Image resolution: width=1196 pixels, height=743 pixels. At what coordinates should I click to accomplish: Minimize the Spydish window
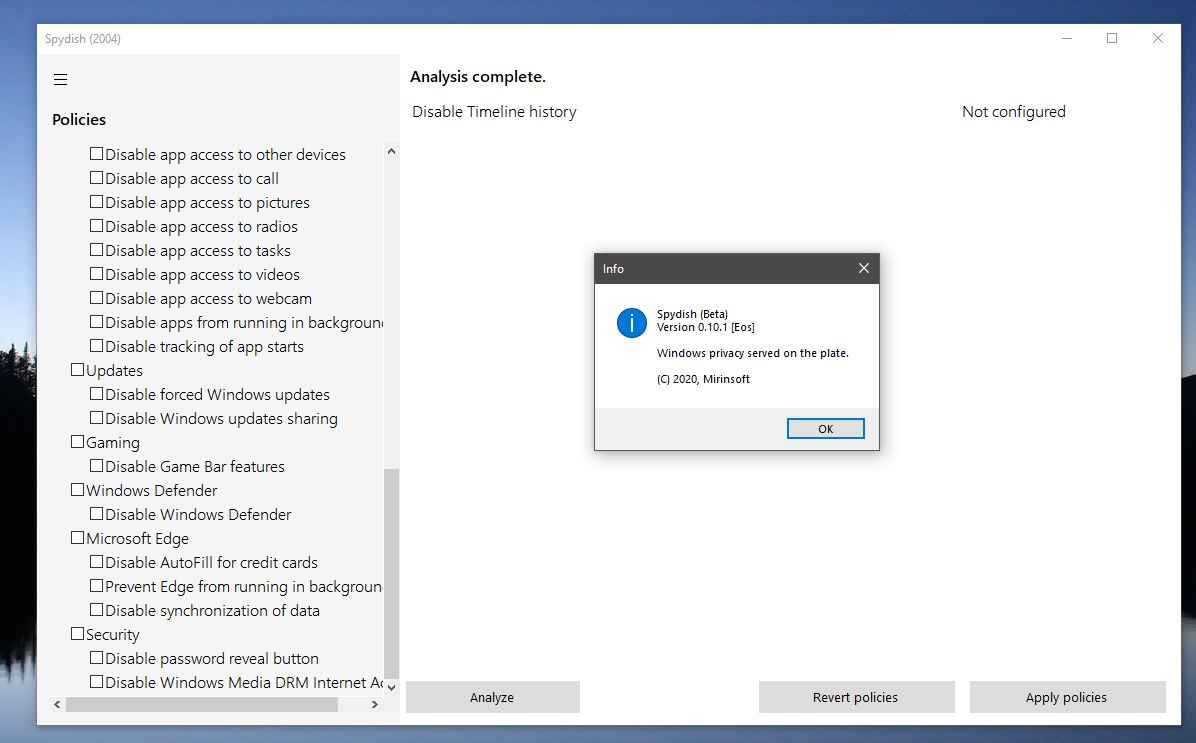pos(1067,38)
